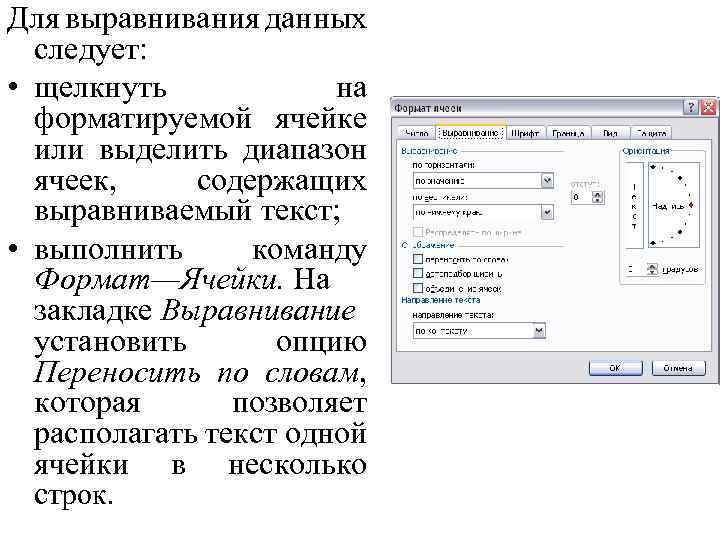720x540 pixels.
Task: Adjust the indent (отступ) spinner
Action: click(x=597, y=197)
